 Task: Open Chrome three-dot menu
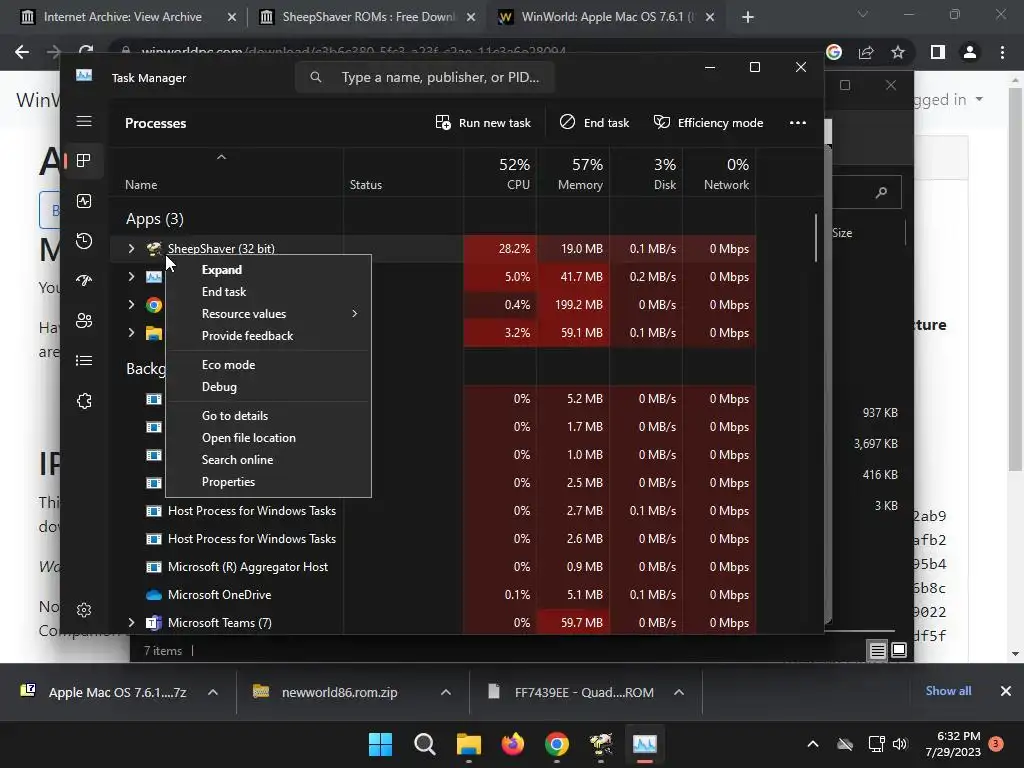pyautogui.click(x=1002, y=52)
